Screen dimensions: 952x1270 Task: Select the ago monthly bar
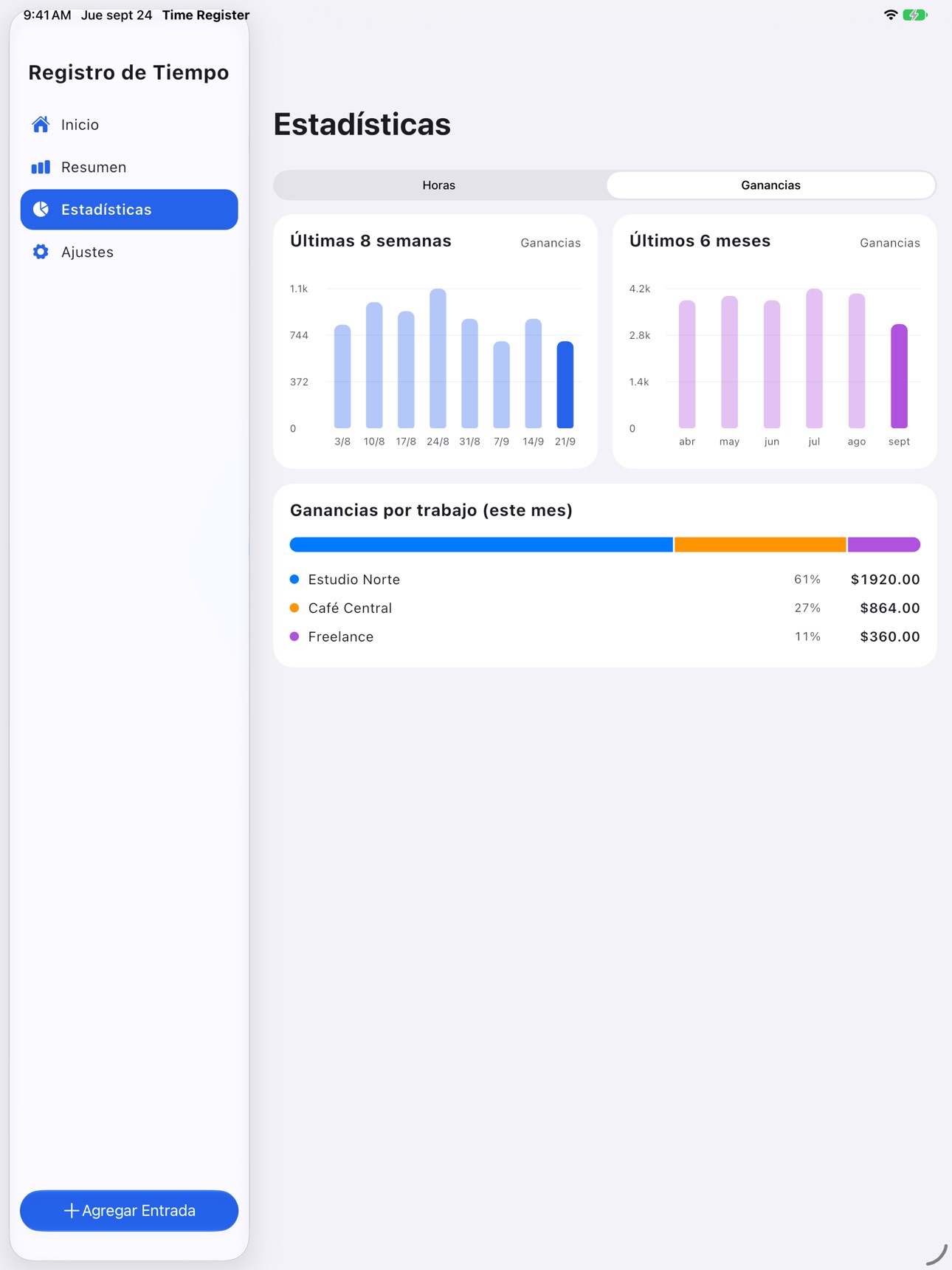(x=857, y=361)
